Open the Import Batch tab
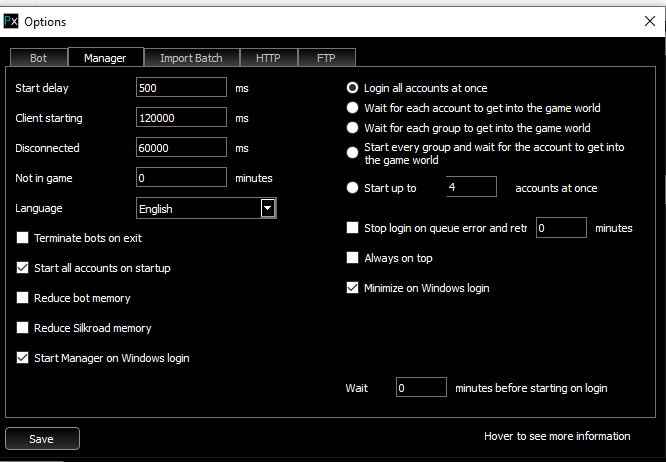The width and height of the screenshot is (666, 462). click(x=191, y=58)
